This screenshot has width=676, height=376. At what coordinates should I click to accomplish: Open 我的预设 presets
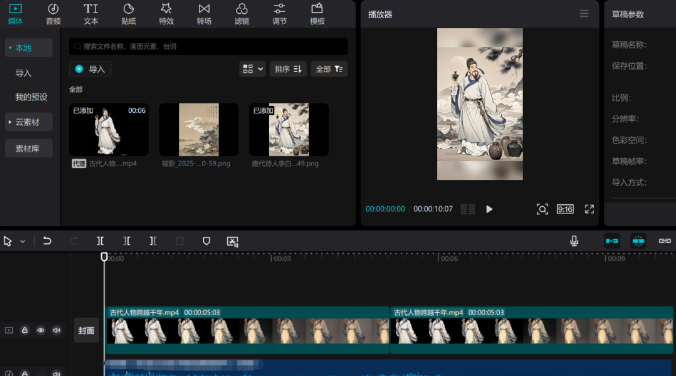click(x=31, y=97)
